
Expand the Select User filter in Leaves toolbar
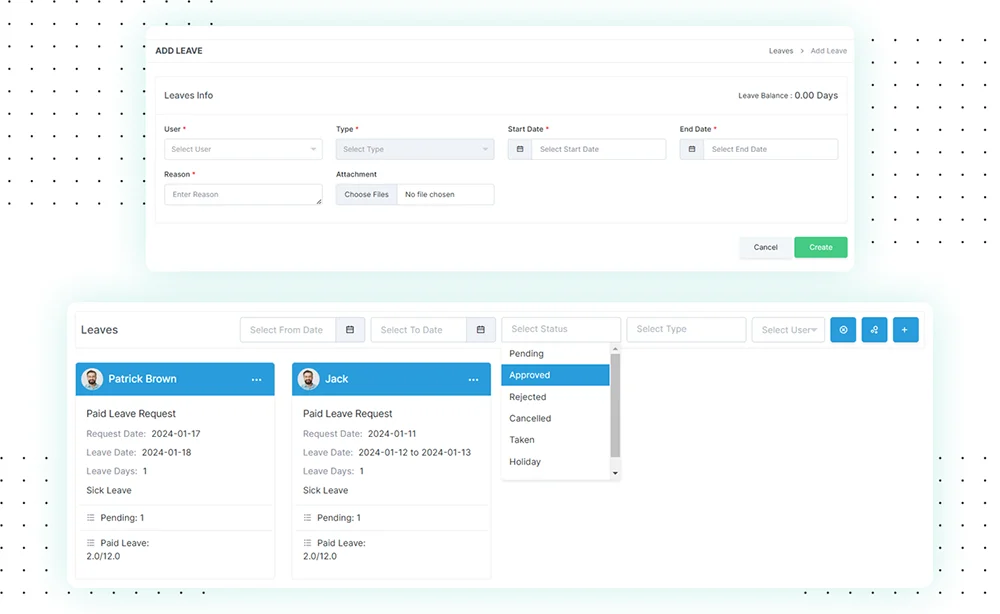(788, 330)
